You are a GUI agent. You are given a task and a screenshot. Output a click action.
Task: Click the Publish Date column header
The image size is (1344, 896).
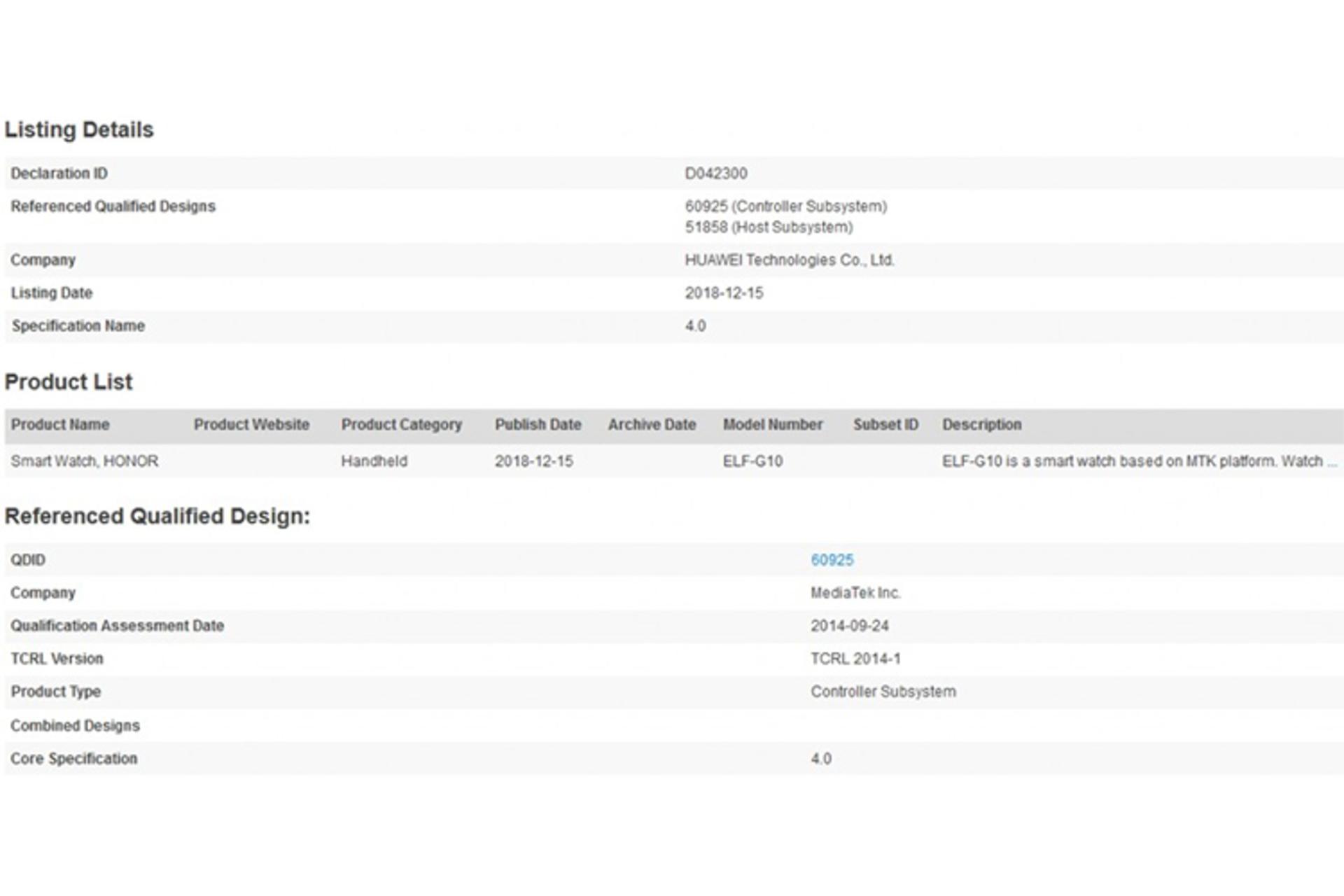coord(538,425)
